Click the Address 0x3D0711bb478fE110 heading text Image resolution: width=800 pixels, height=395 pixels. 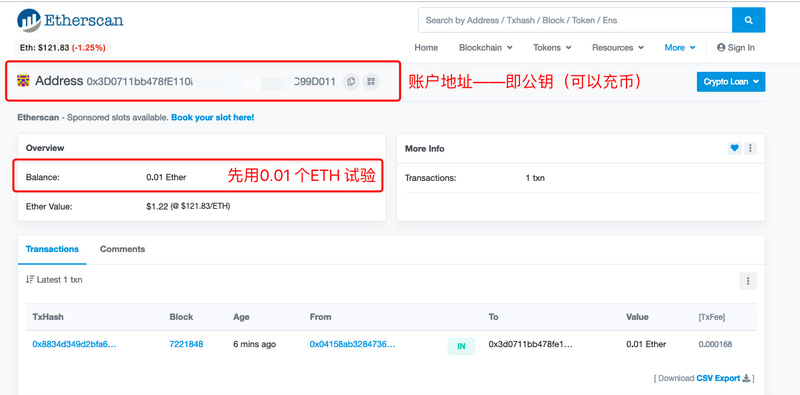coord(186,81)
